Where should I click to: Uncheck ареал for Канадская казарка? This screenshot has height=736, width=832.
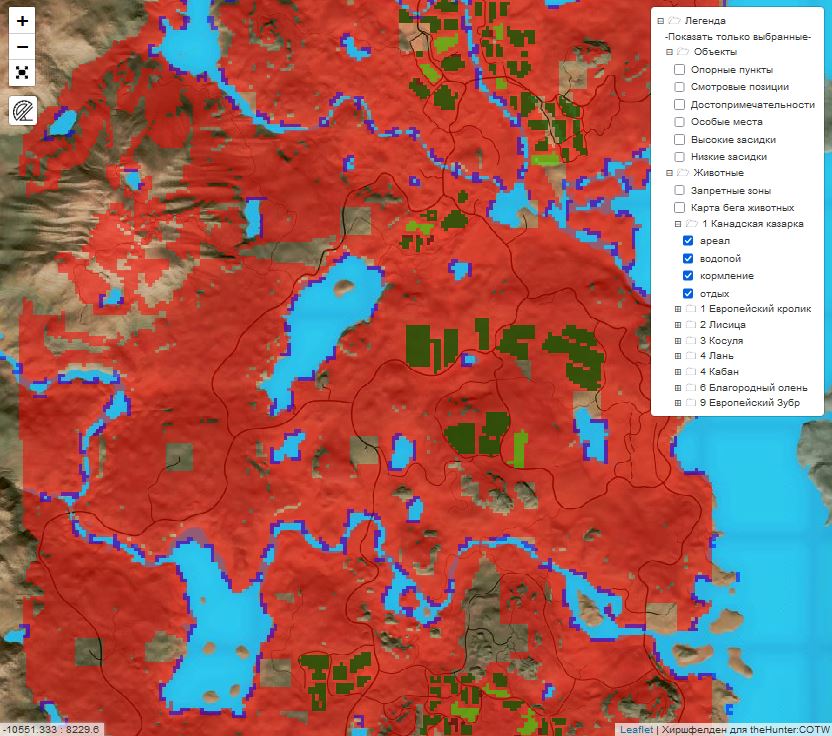click(688, 240)
